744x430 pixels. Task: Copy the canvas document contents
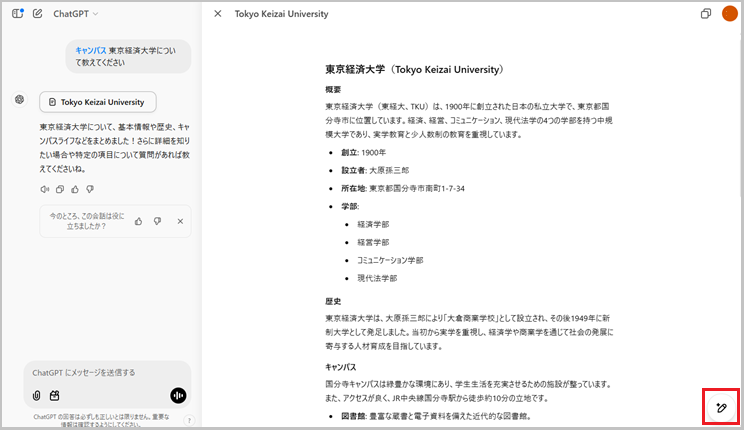tap(706, 14)
